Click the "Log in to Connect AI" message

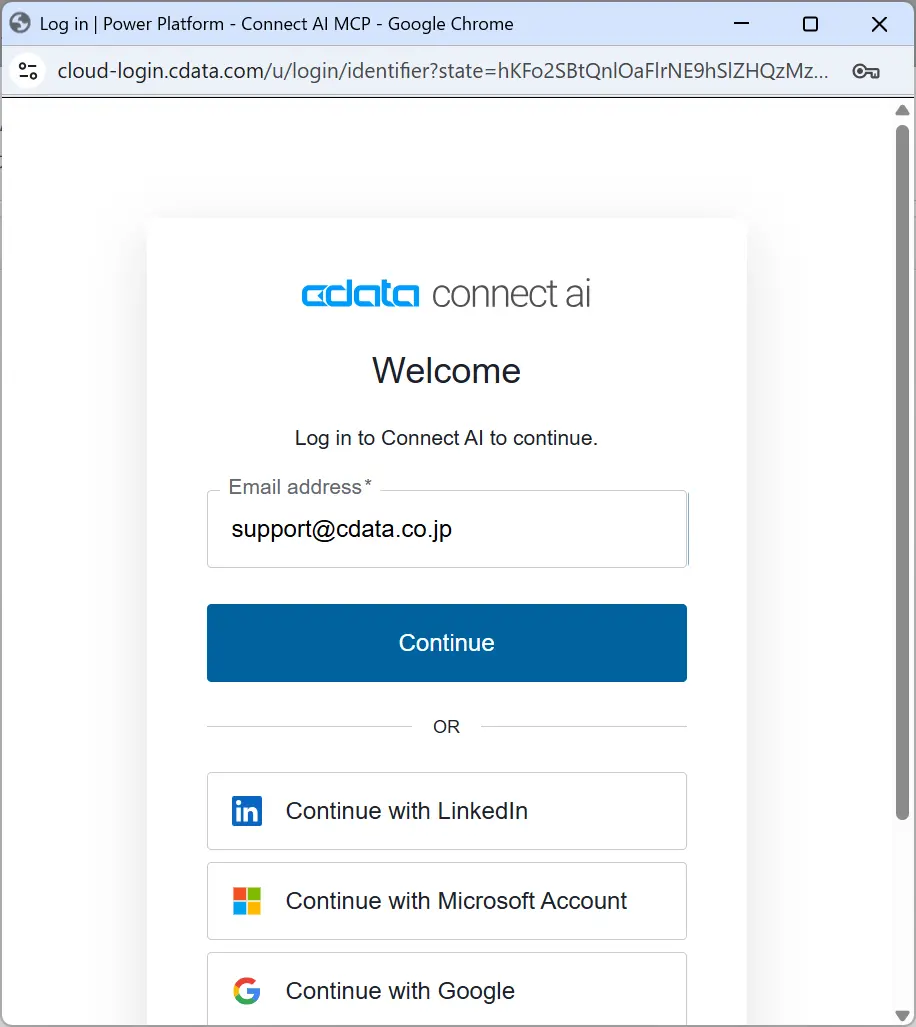(x=446, y=438)
